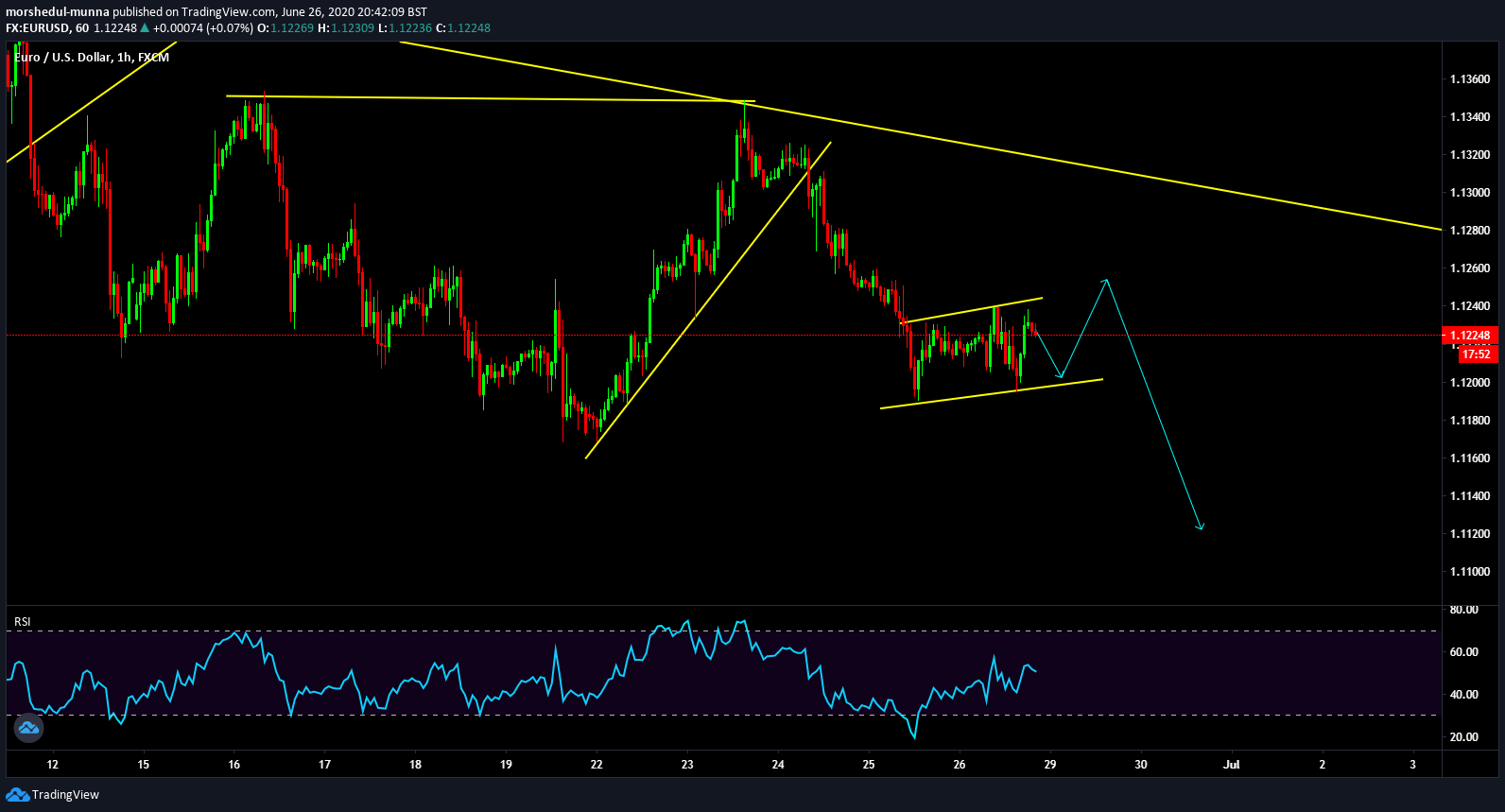Click the close price value C:1.12248

coord(463,28)
